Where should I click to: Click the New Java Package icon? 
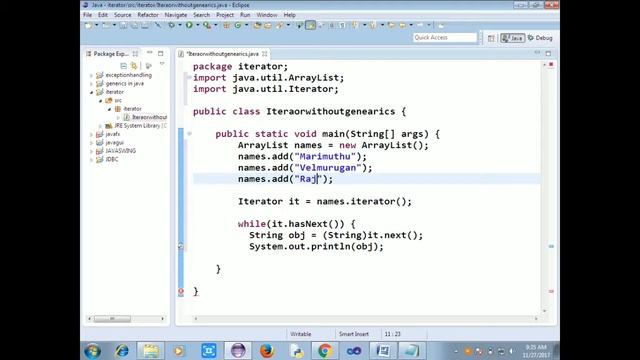pyautogui.click(x=227, y=25)
